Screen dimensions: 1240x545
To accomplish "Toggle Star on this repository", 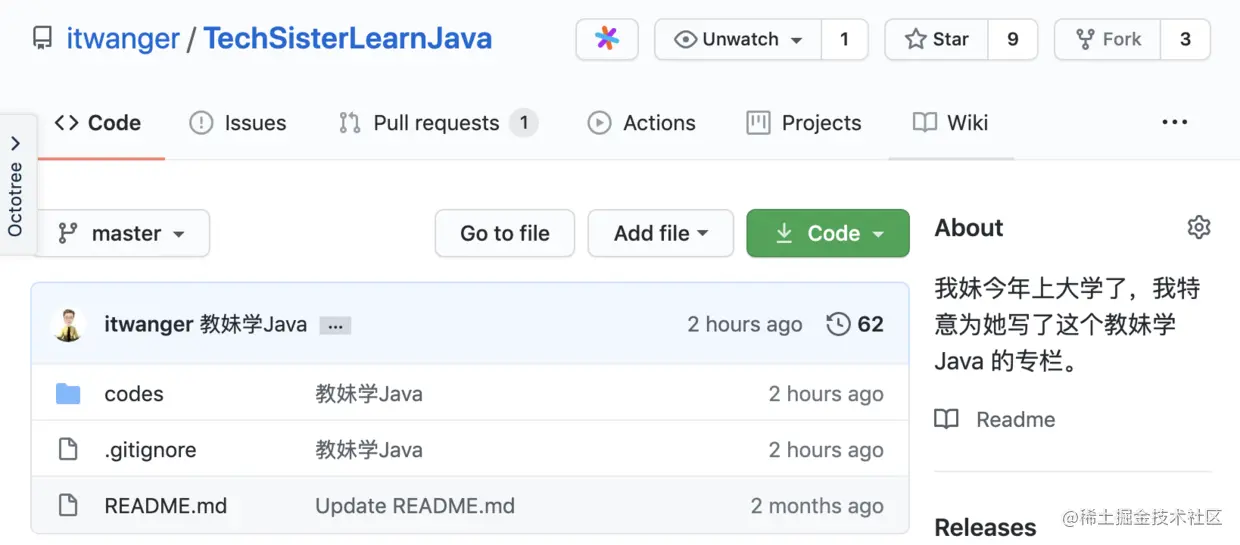I will point(937,39).
